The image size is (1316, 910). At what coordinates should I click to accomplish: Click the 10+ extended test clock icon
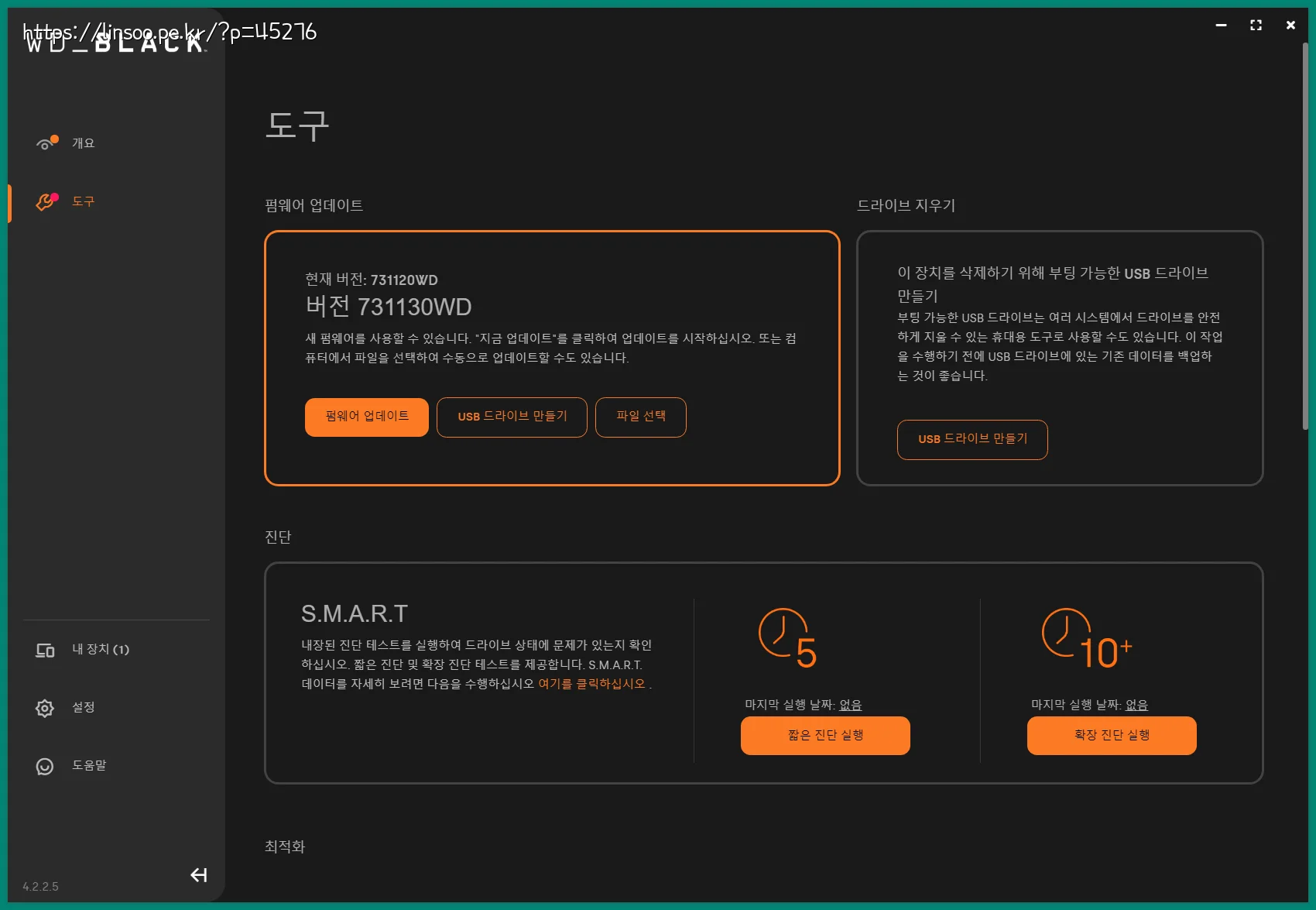pos(1086,638)
